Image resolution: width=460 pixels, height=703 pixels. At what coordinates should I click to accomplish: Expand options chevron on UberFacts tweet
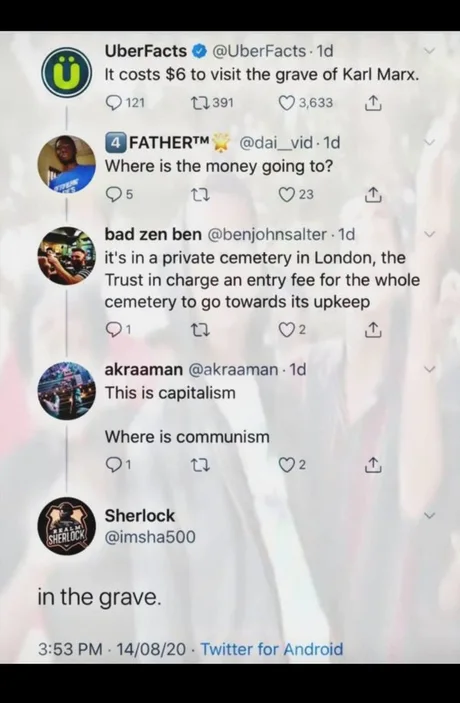[x=430, y=52]
